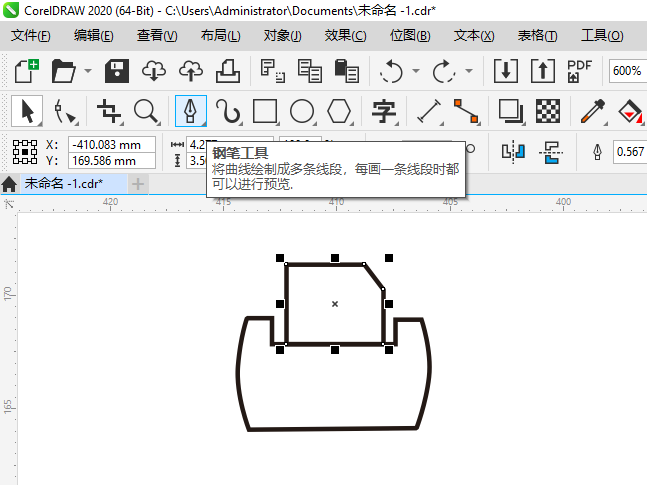Expand the Redo history dropdown arrow

(x=468, y=71)
